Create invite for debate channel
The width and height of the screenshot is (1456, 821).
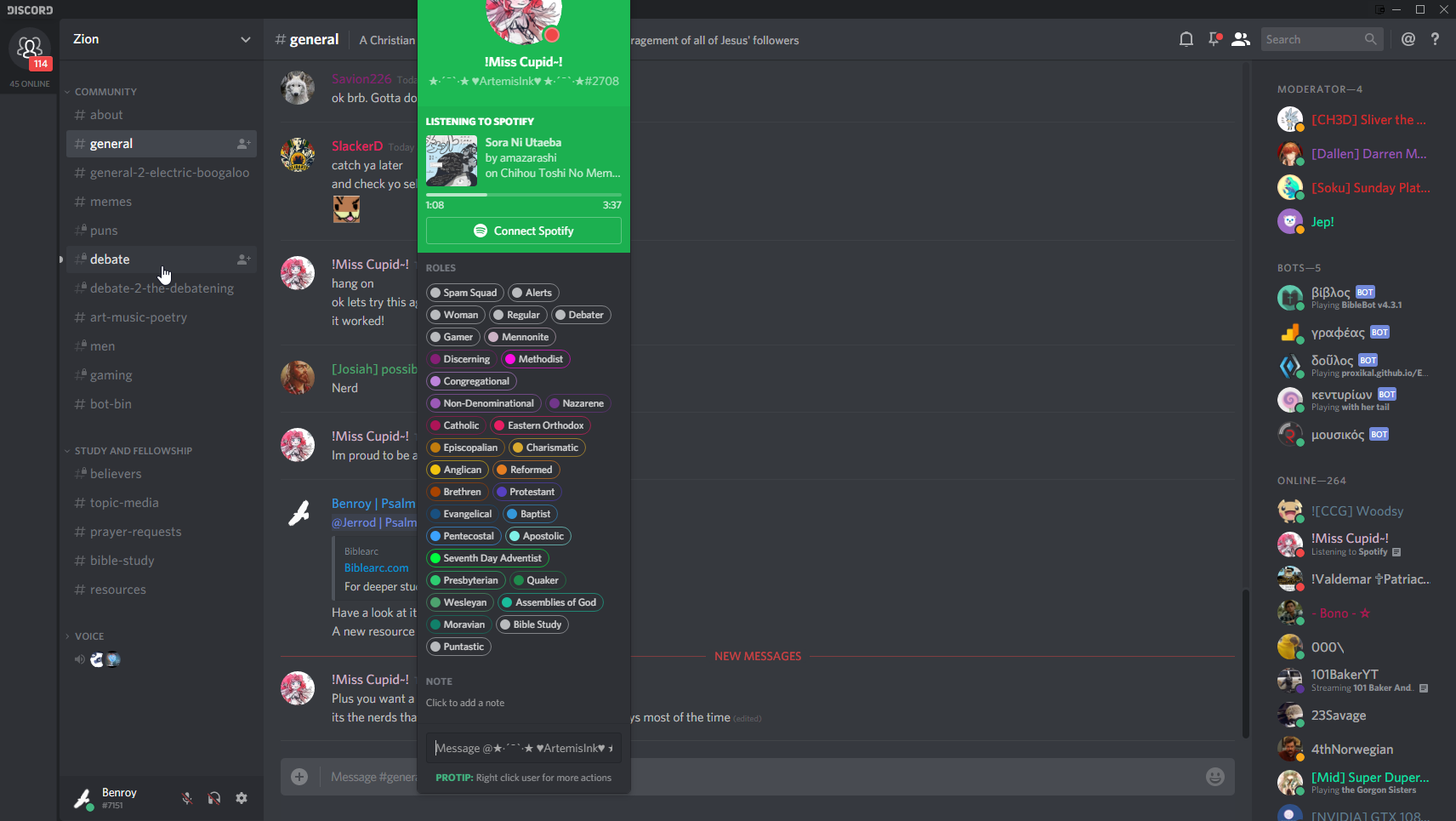[x=243, y=259]
